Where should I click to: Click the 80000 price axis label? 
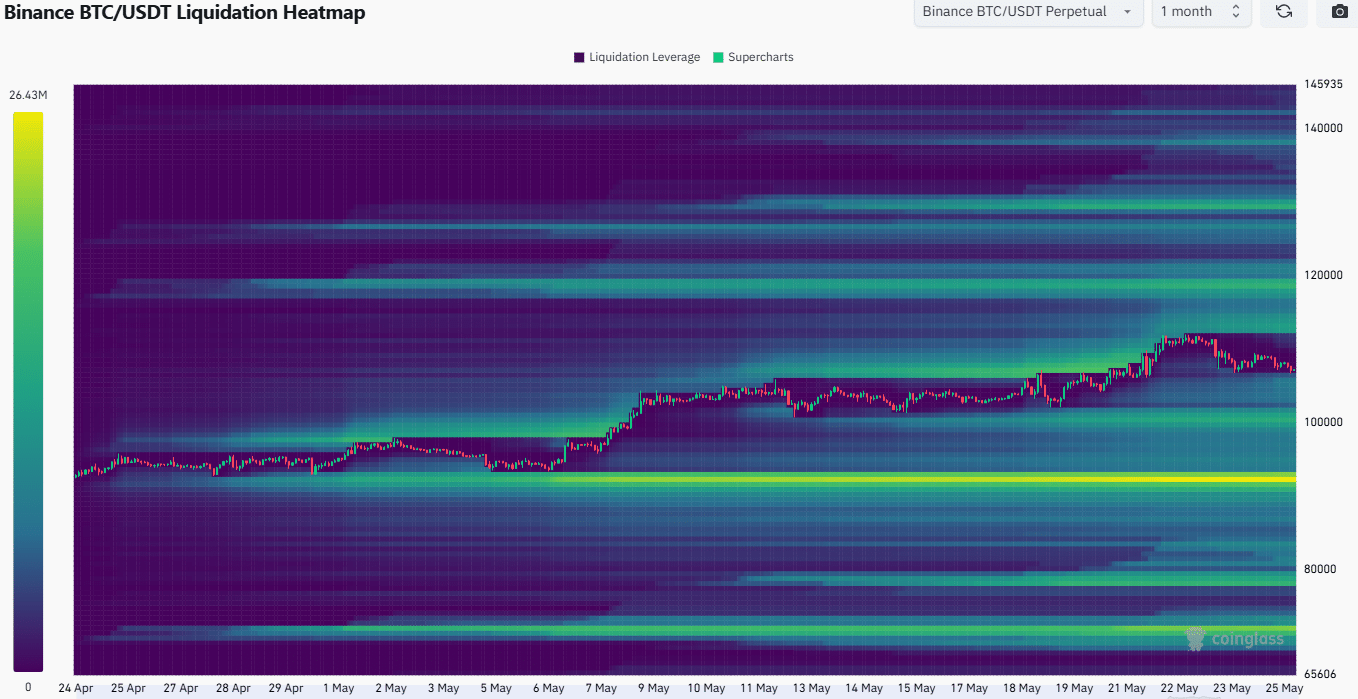point(1319,569)
